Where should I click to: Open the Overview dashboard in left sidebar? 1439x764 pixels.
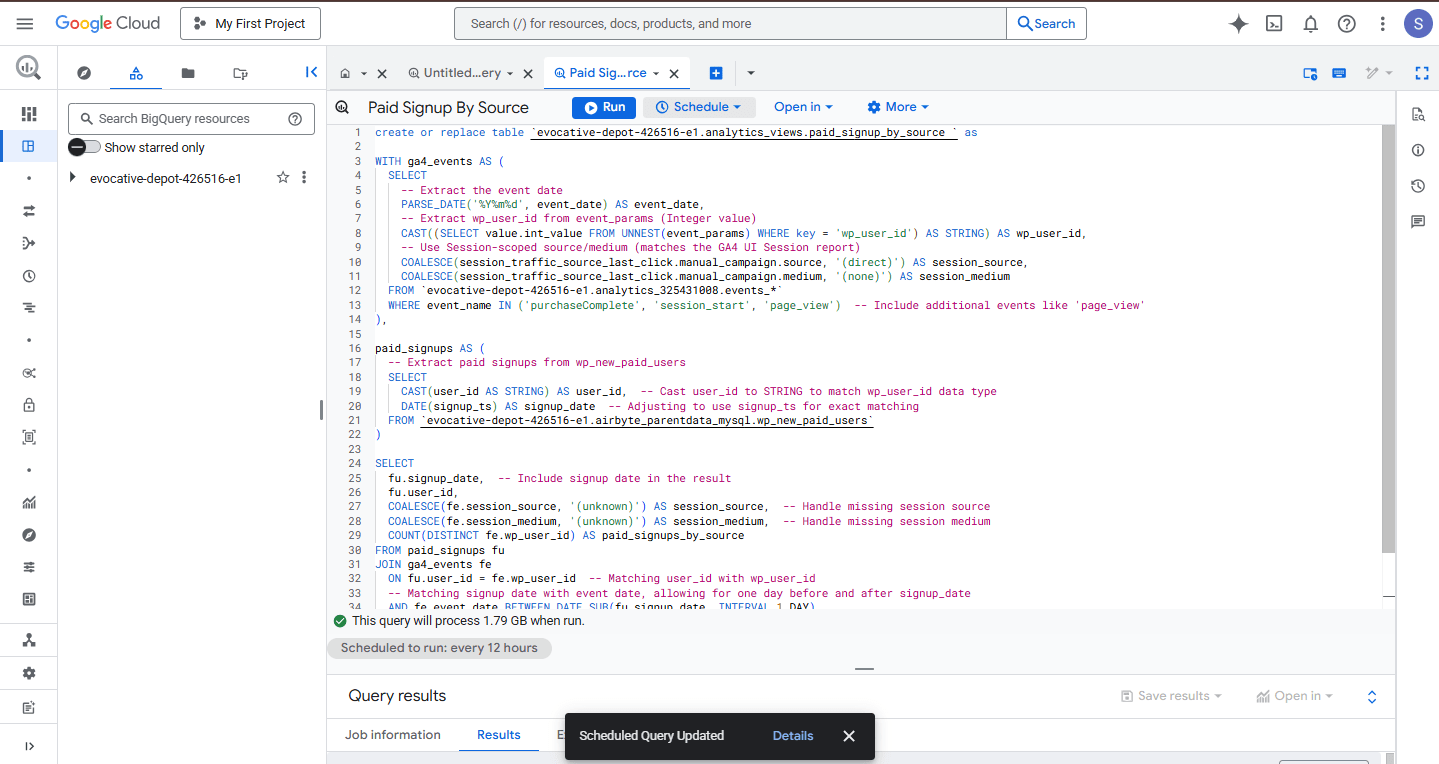pos(28,114)
